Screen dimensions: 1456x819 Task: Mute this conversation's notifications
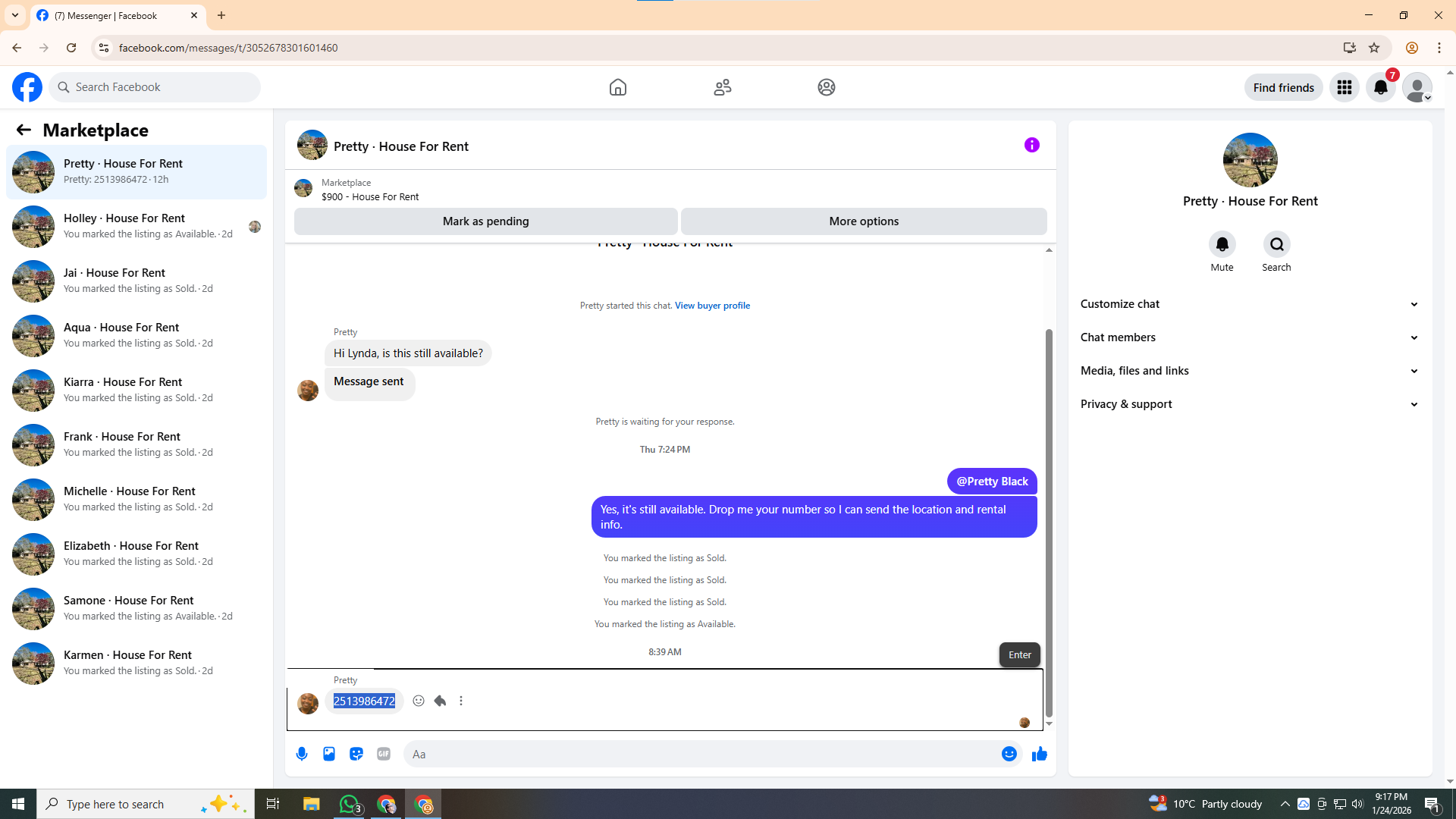1222,245
